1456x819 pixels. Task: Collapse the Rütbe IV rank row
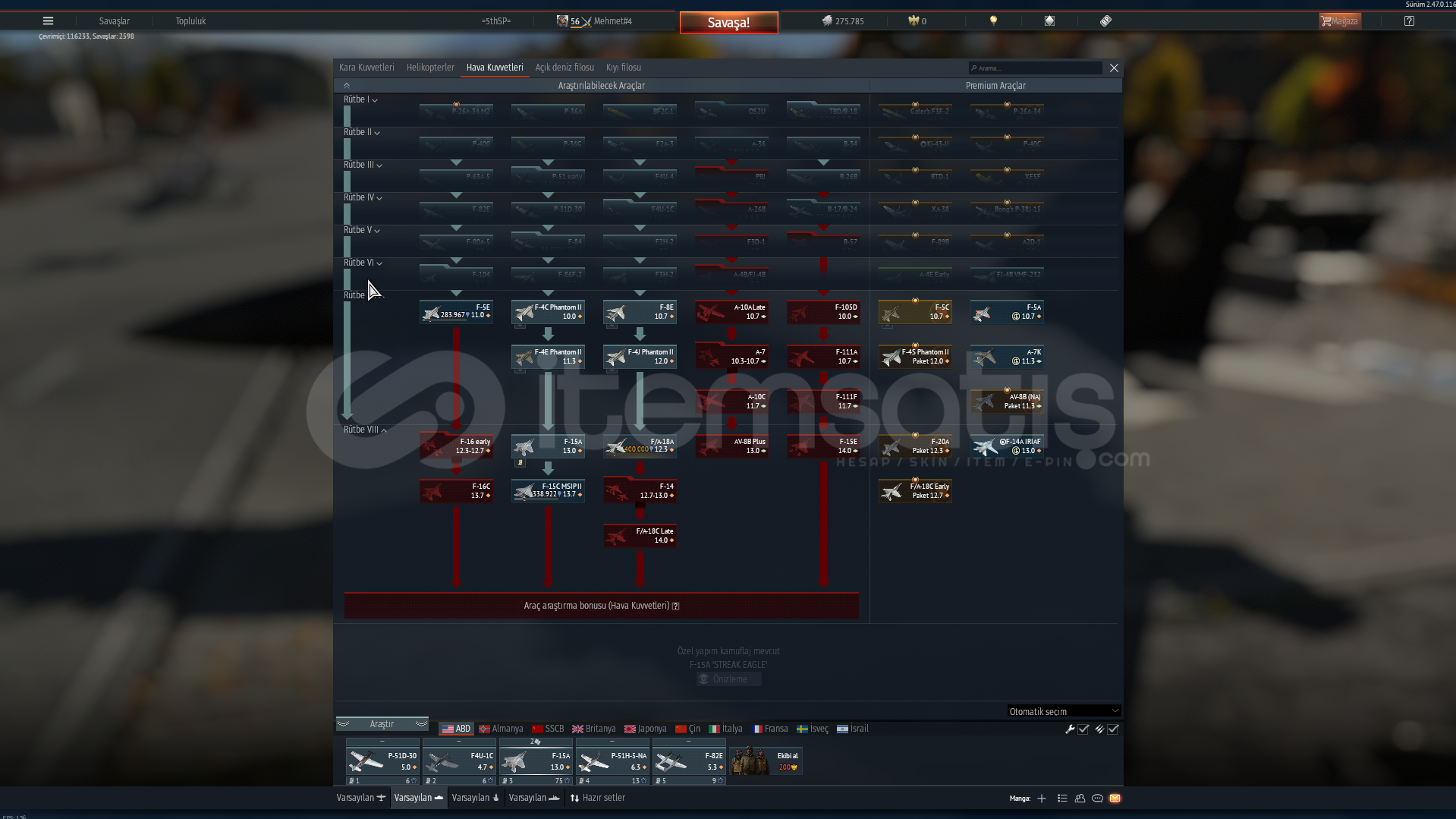click(x=363, y=197)
